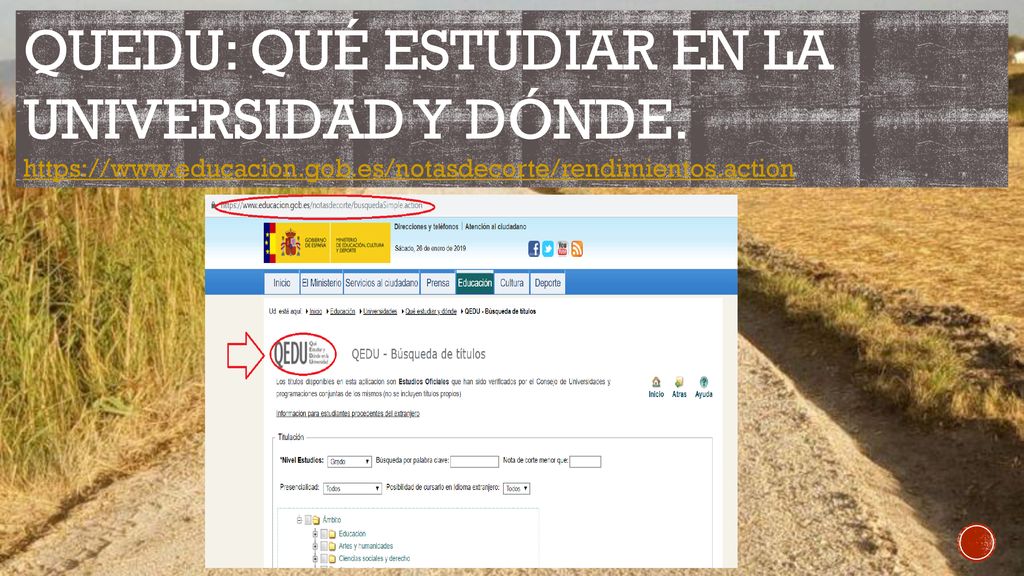1024x576 pixels.
Task: Click the Educación breadcrumb link
Action: pyautogui.click(x=342, y=312)
